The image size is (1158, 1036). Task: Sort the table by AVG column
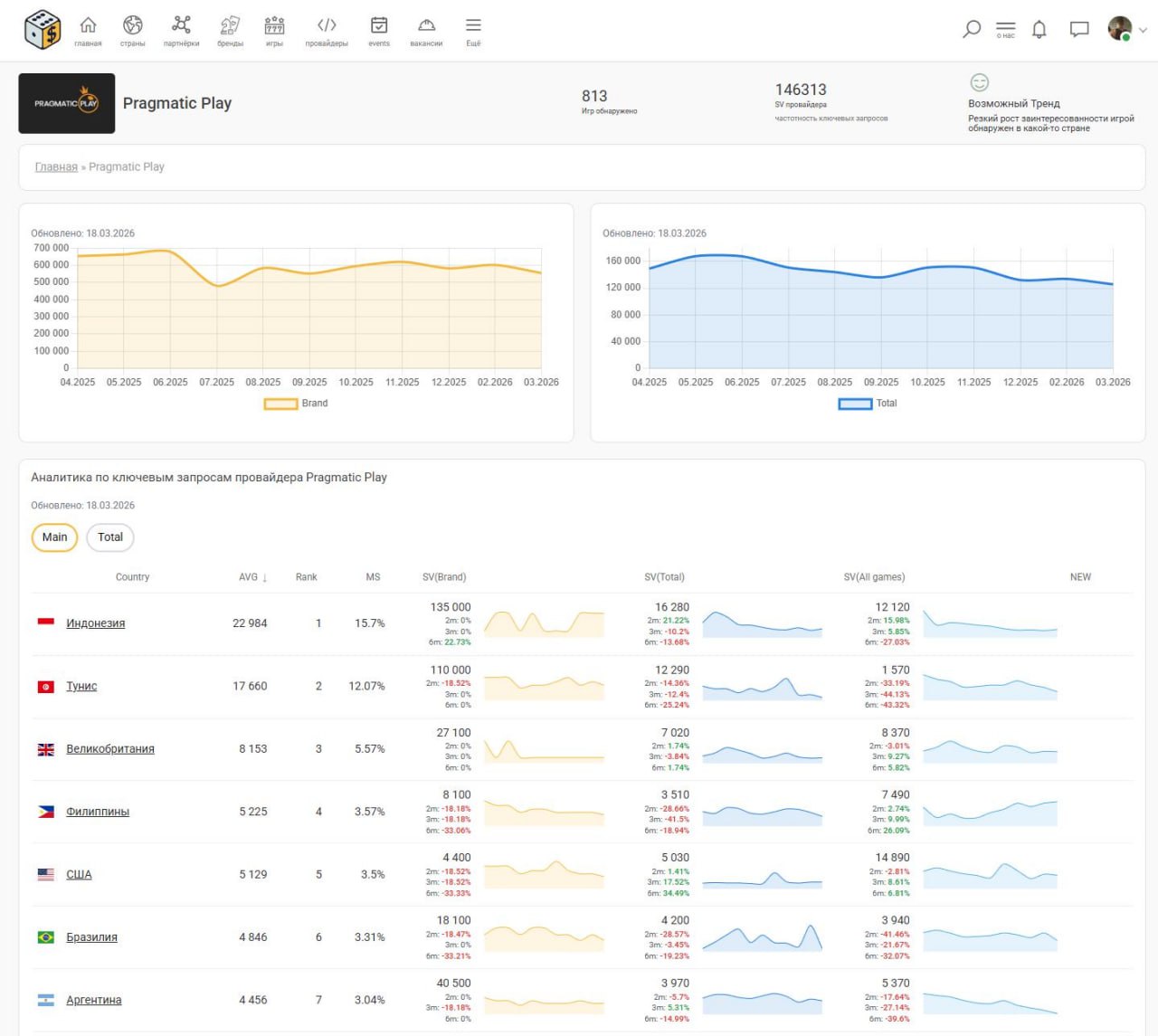[252, 577]
